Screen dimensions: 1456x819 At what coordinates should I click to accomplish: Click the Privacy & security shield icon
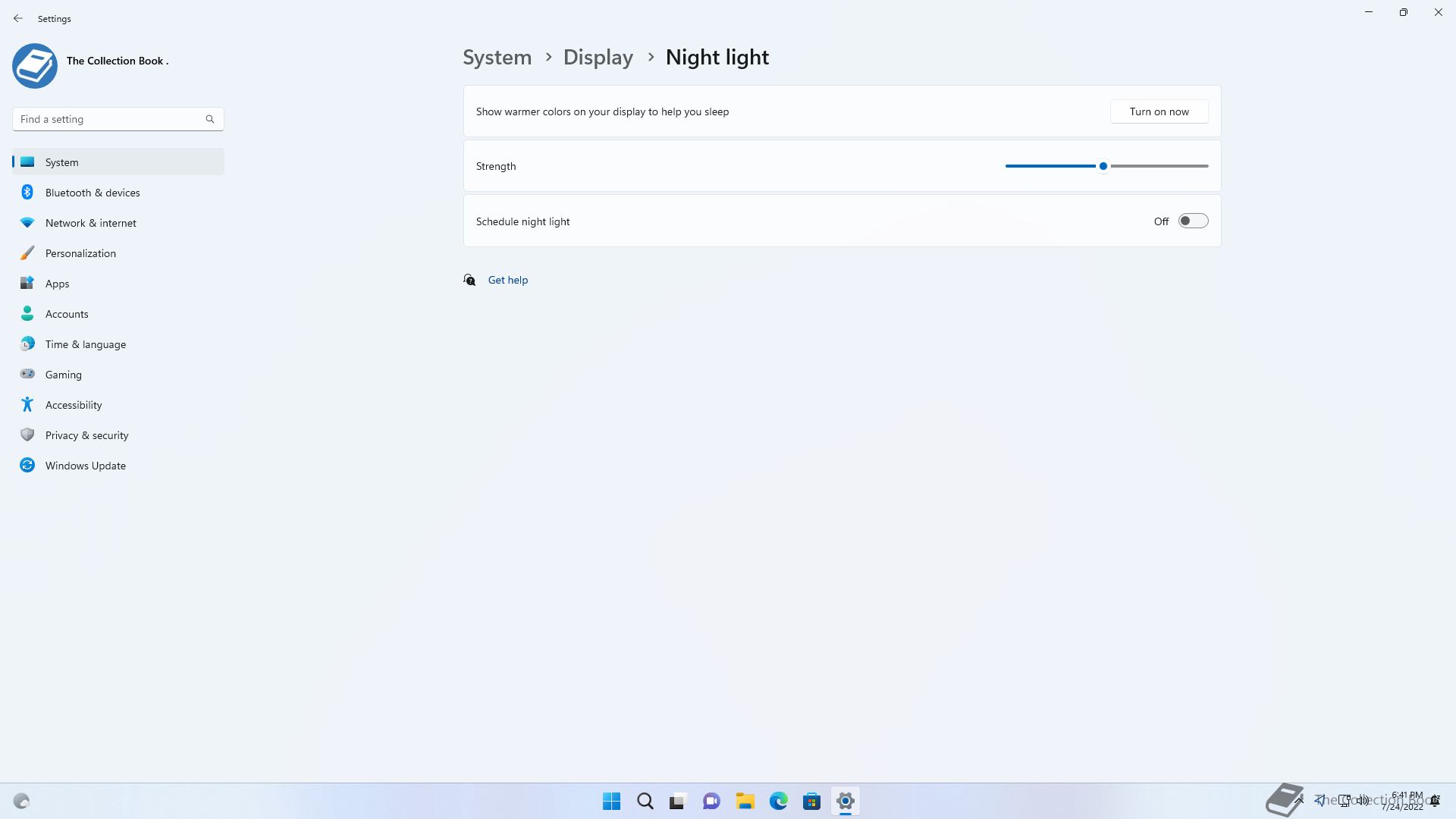click(x=27, y=435)
